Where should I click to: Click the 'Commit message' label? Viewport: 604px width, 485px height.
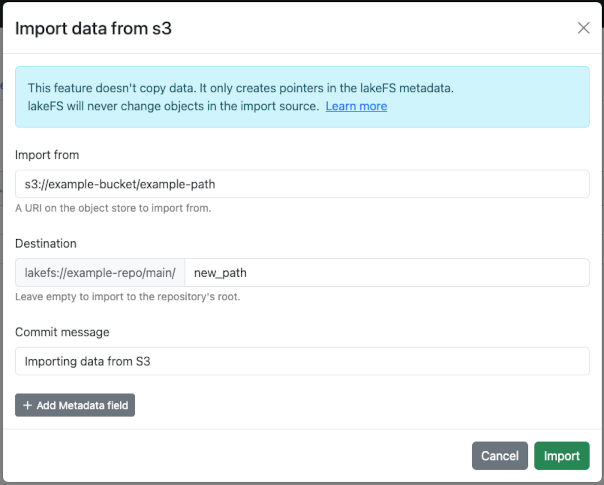tap(62, 332)
